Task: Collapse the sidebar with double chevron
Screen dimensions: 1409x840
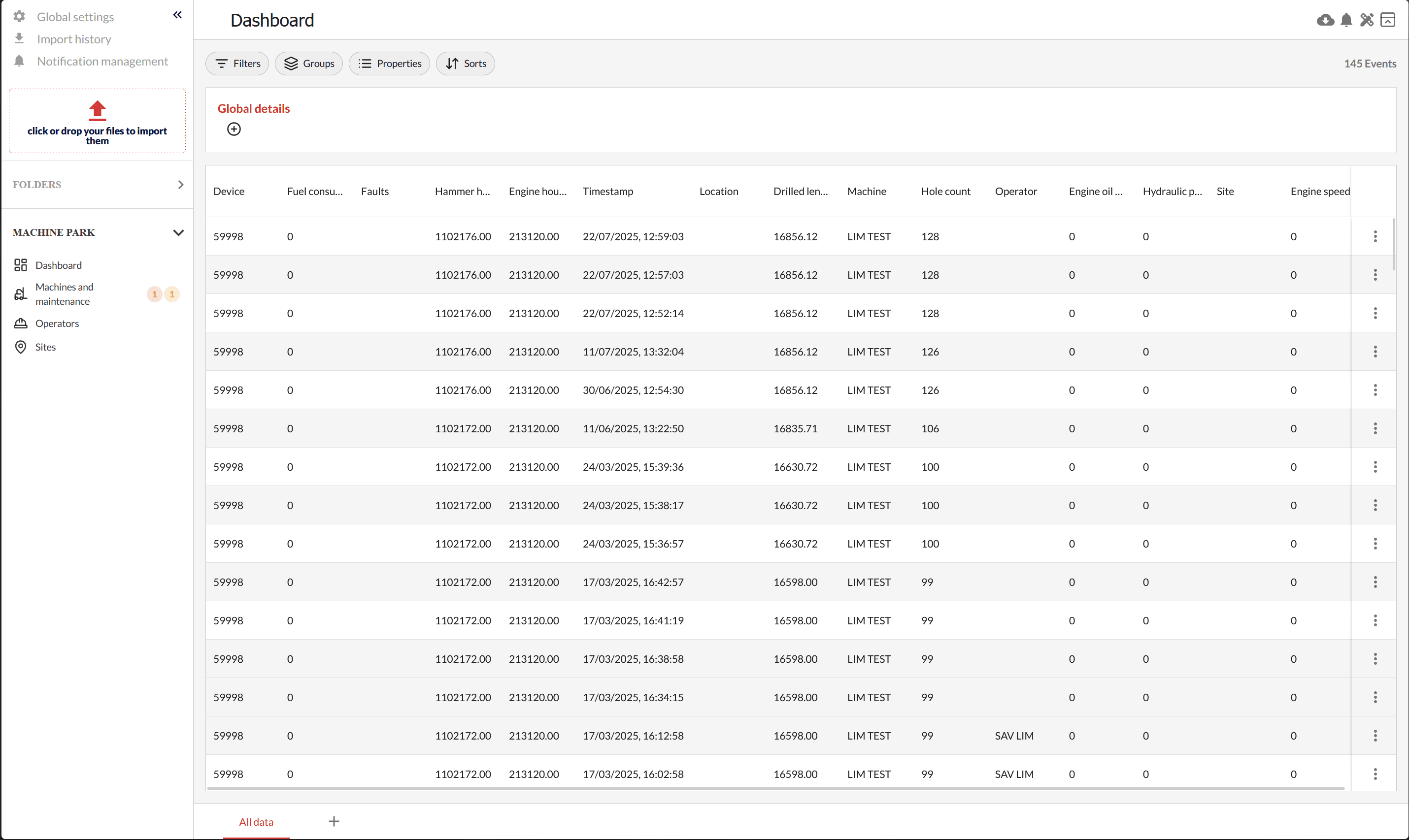Action: [177, 15]
